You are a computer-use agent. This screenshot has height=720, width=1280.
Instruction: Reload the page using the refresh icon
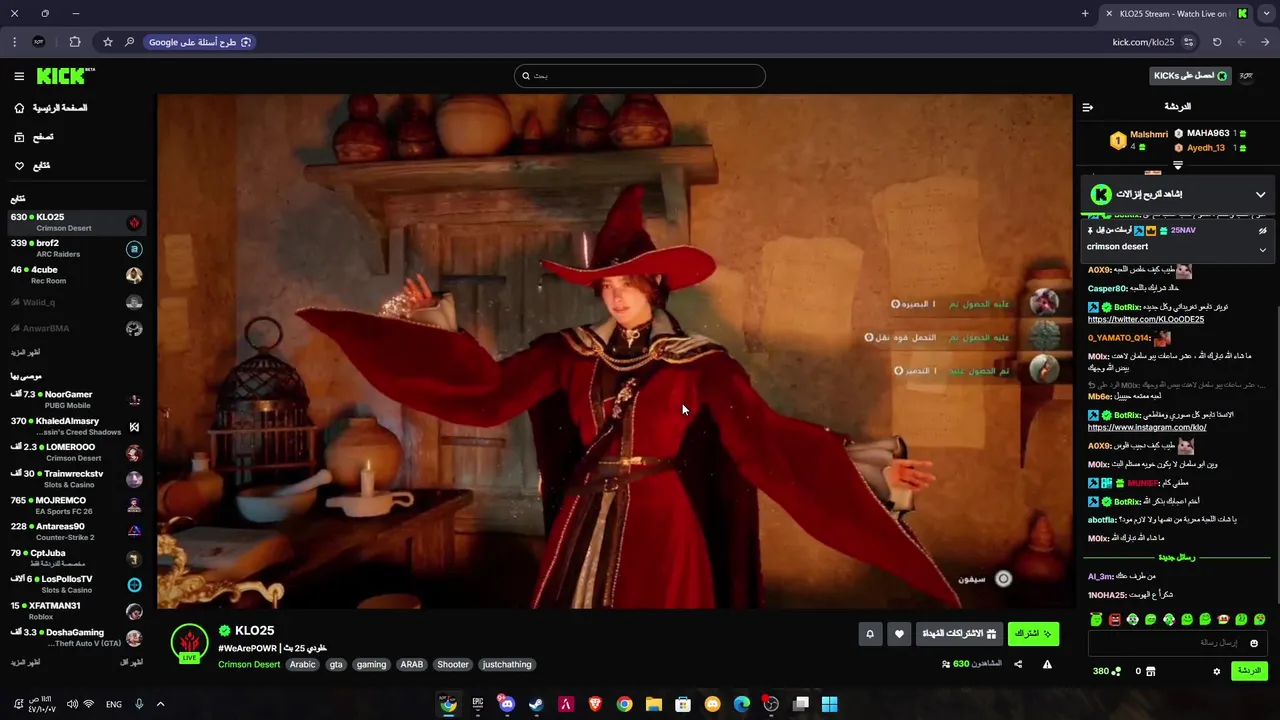click(x=1217, y=42)
